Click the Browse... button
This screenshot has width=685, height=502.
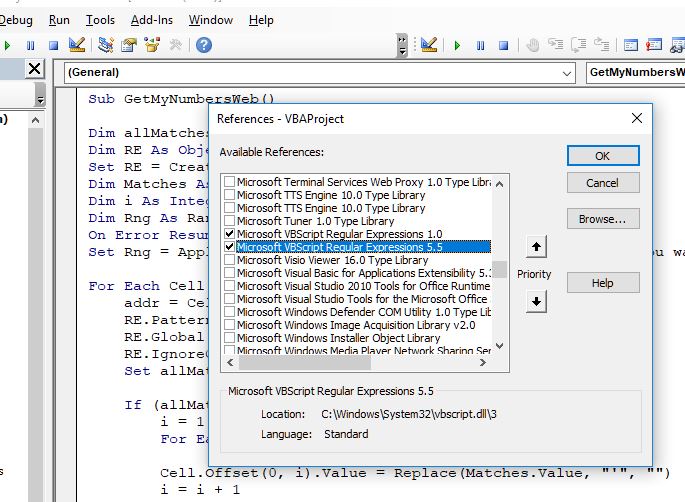pos(603,219)
